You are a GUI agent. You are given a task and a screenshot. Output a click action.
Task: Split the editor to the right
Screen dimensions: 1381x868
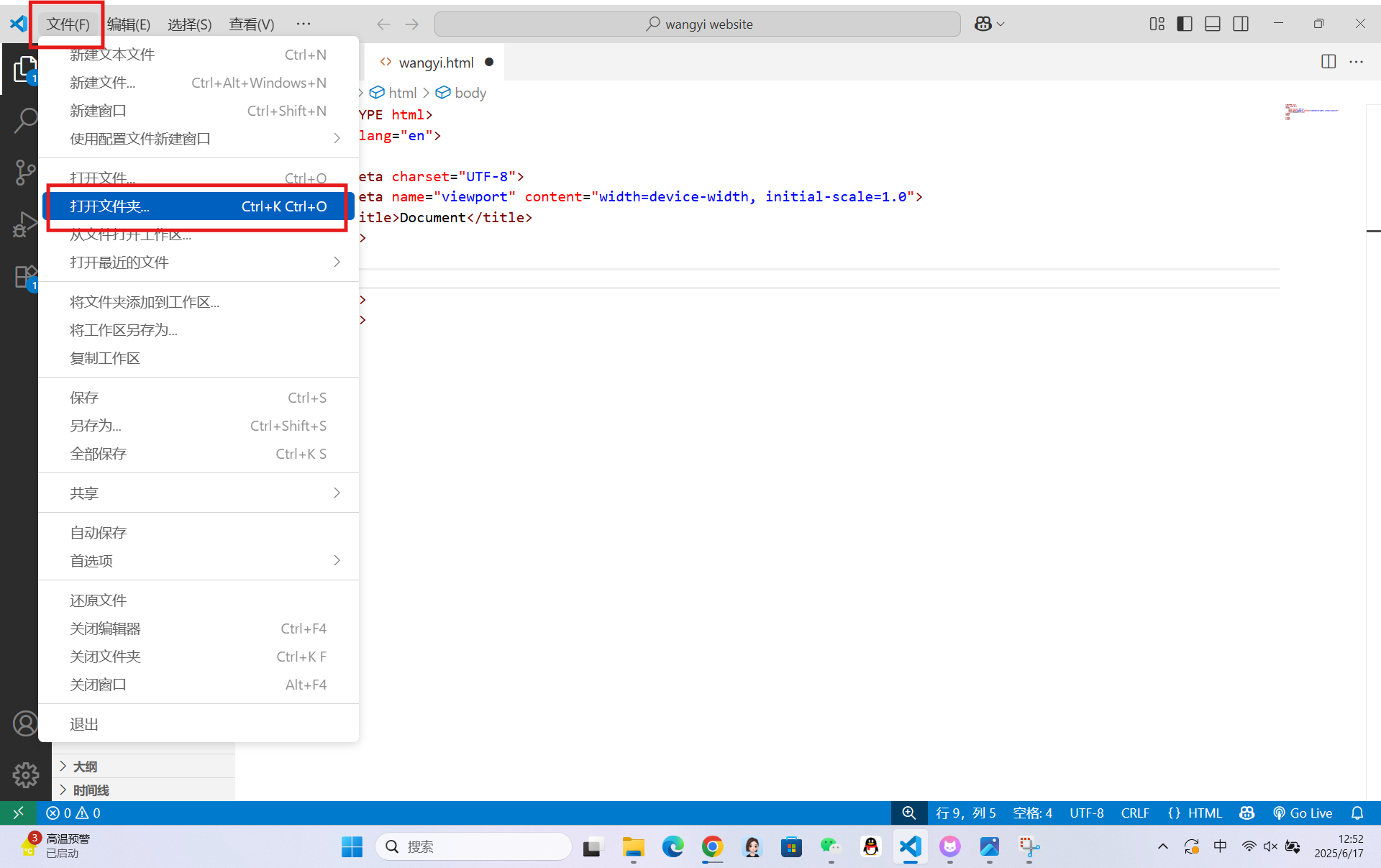(1328, 62)
